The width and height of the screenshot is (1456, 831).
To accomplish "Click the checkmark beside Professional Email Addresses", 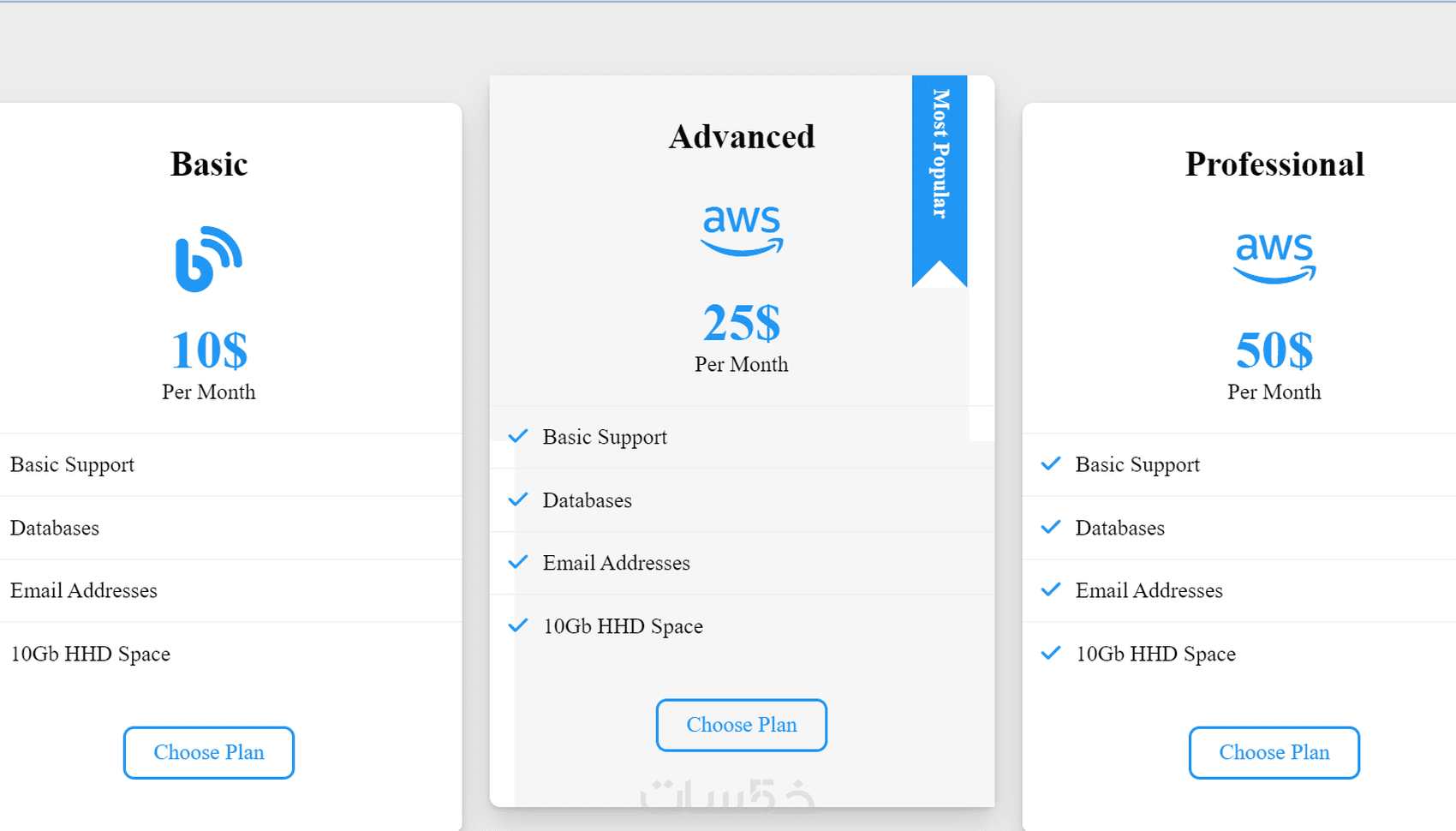I will point(1051,589).
